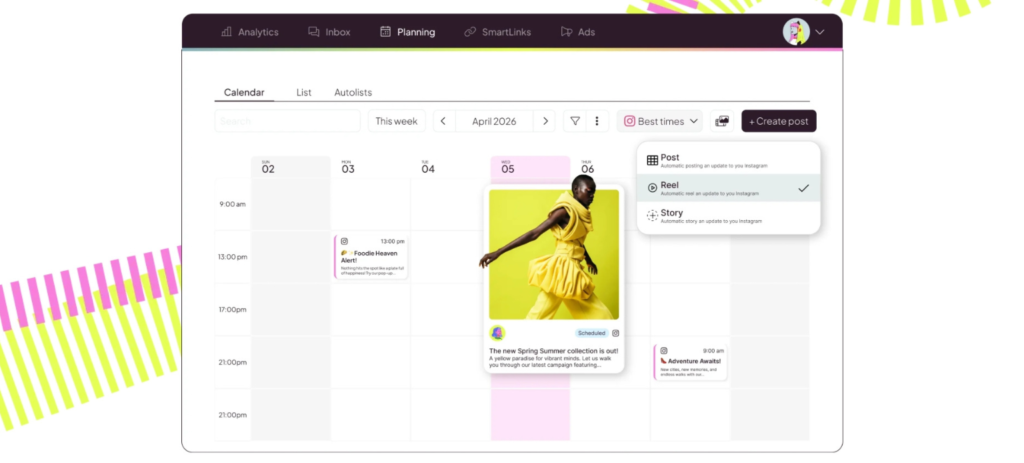This screenshot has width=1024, height=463.
Task: Click the 13:00 pm time on Foodie card
Action: click(392, 242)
